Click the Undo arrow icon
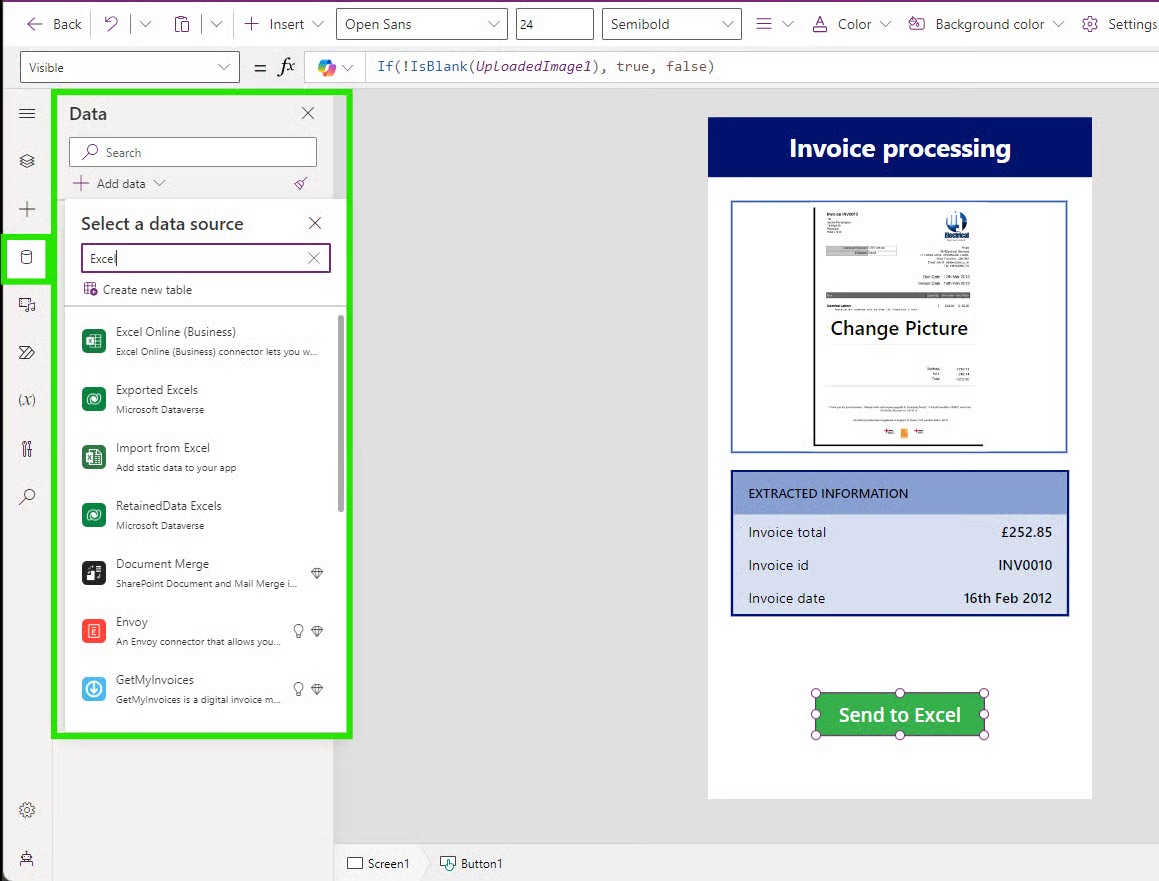Viewport: 1159px width, 881px height. [111, 24]
